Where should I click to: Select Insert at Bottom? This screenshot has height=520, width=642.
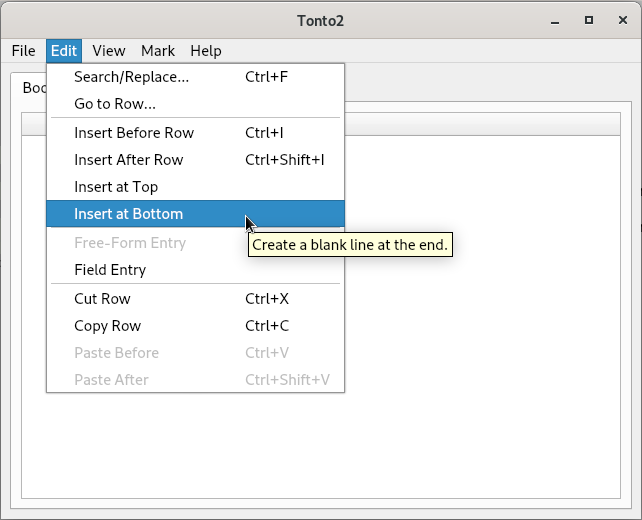(128, 214)
